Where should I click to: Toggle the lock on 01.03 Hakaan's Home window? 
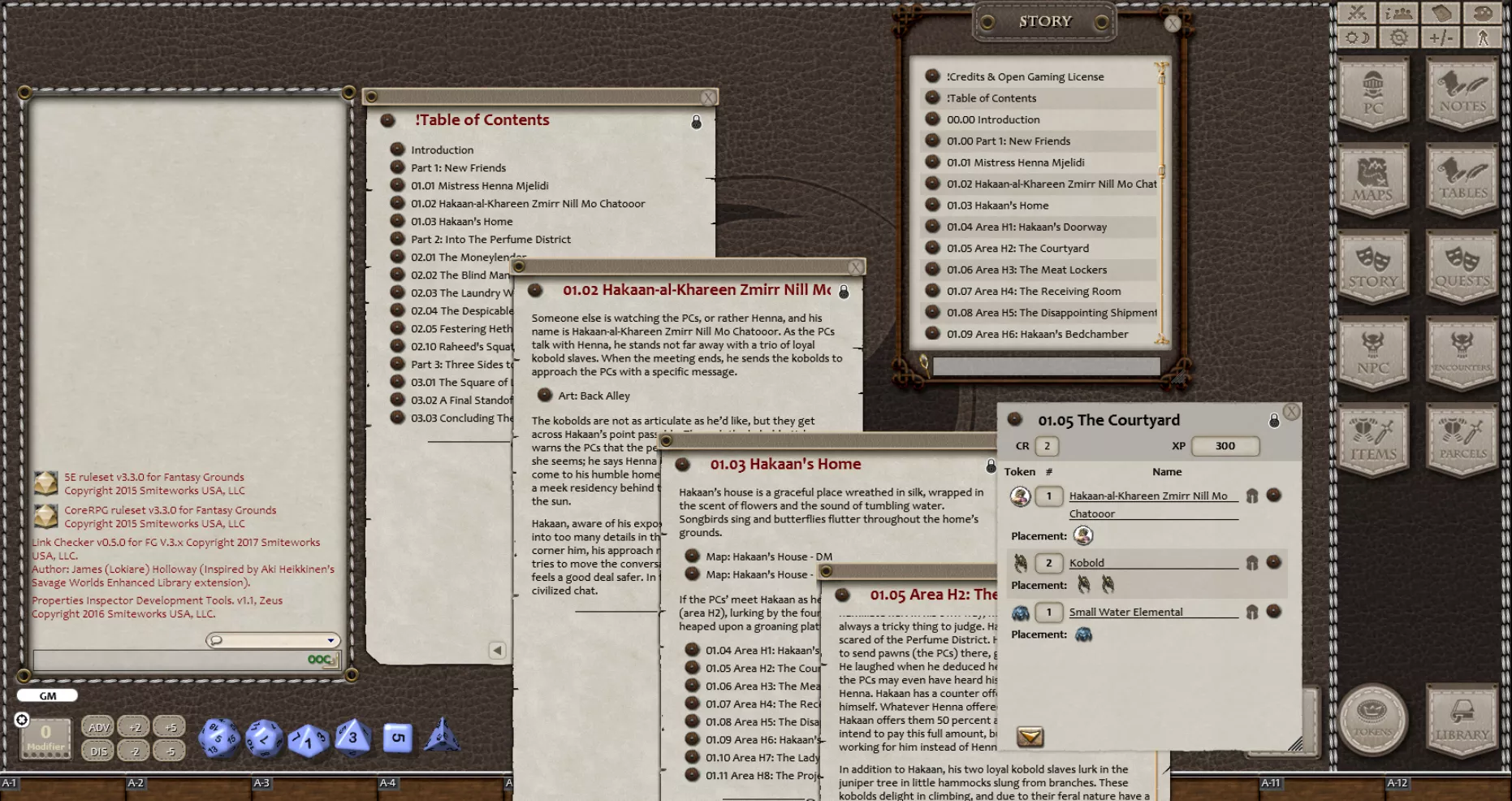(991, 465)
